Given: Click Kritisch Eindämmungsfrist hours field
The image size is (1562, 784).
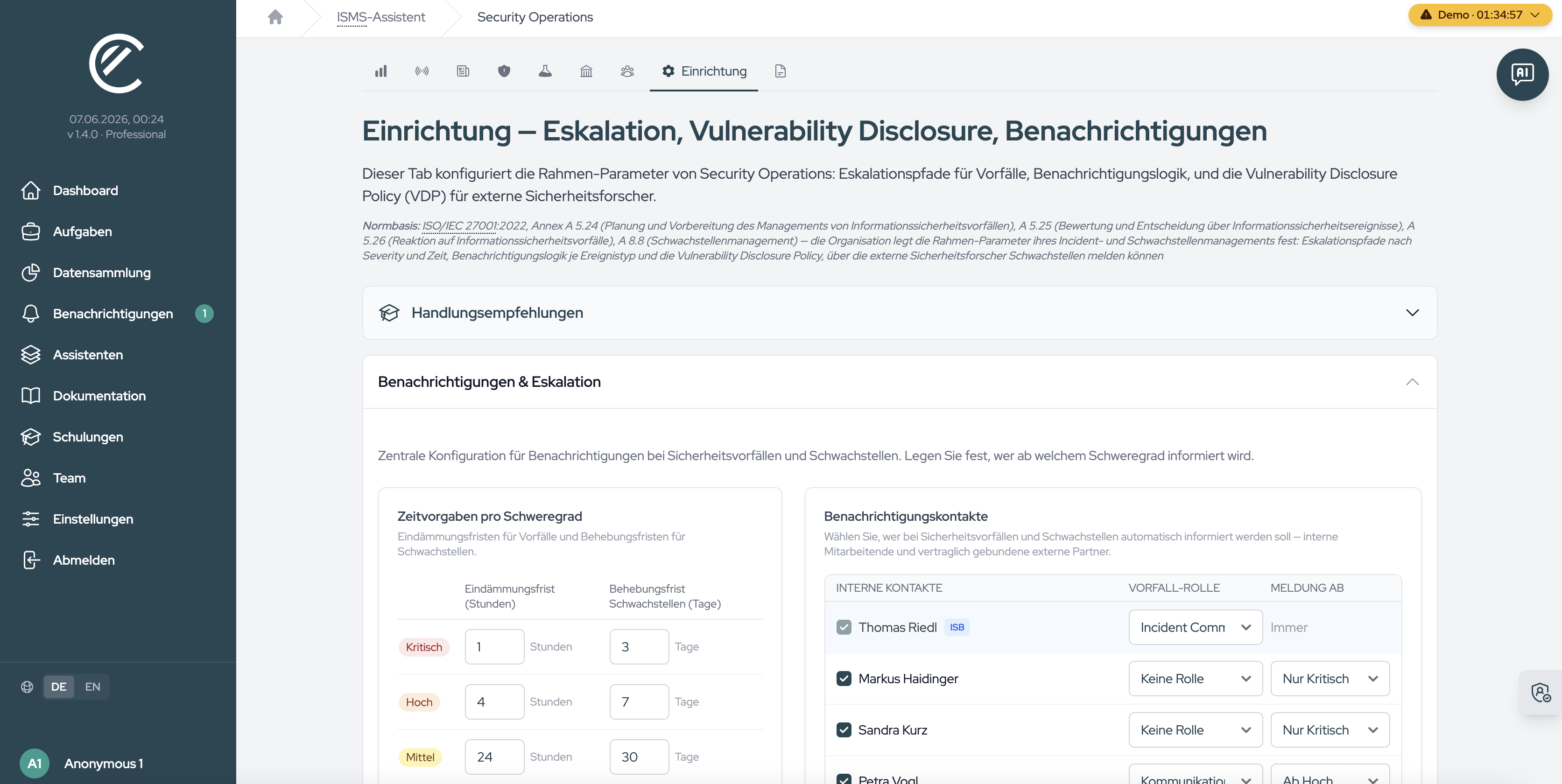Looking at the screenshot, I should (x=495, y=647).
